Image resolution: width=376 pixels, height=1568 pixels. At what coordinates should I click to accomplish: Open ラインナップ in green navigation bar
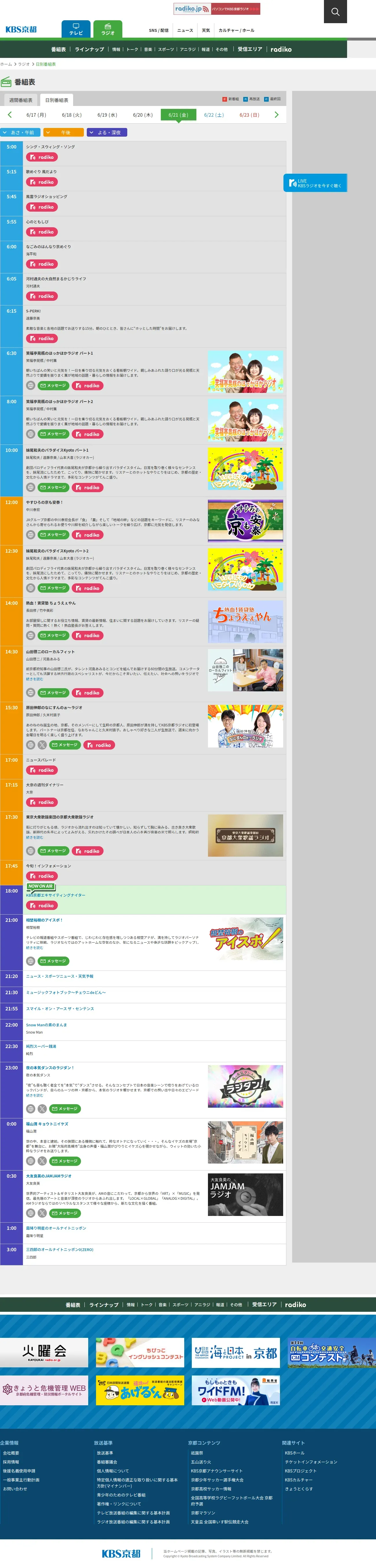pyautogui.click(x=89, y=49)
